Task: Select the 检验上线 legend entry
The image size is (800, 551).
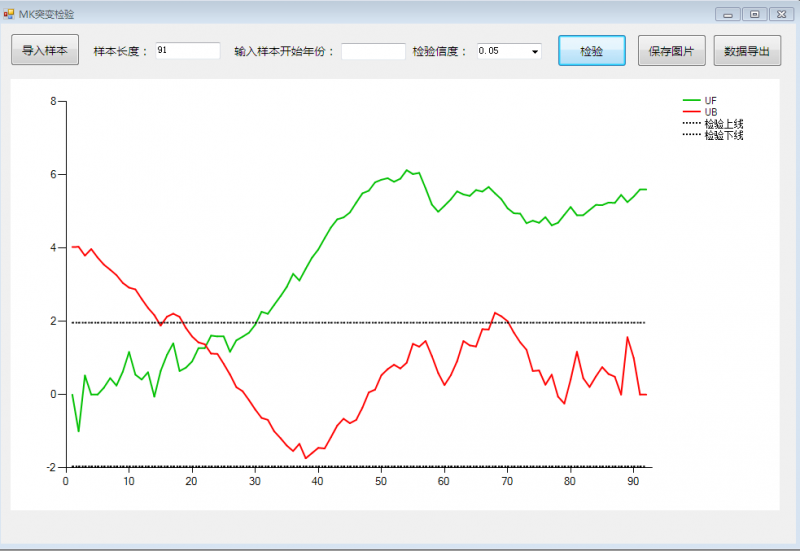Action: pos(723,124)
